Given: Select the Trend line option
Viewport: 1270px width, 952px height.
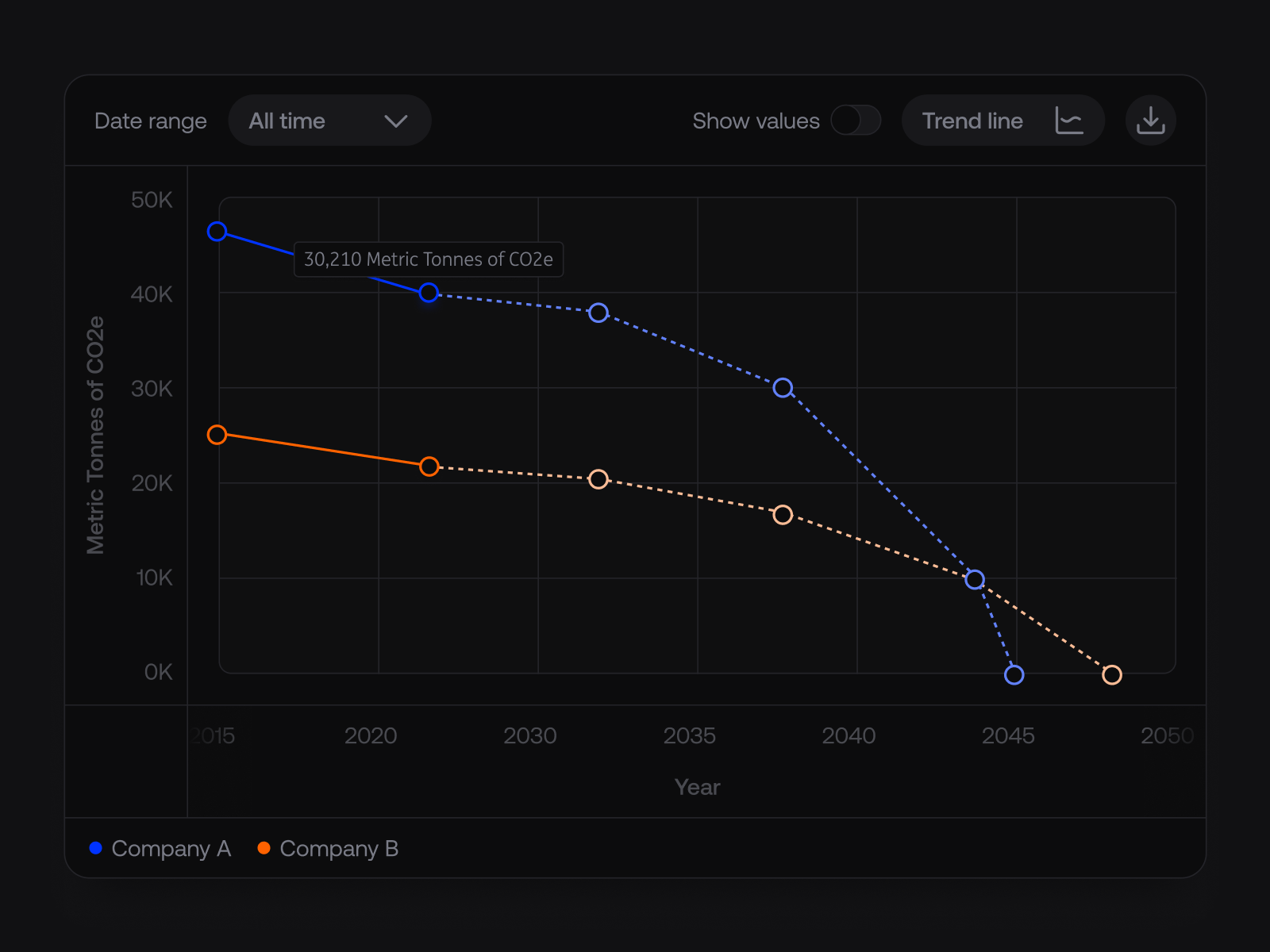Looking at the screenshot, I should 1003,121.
